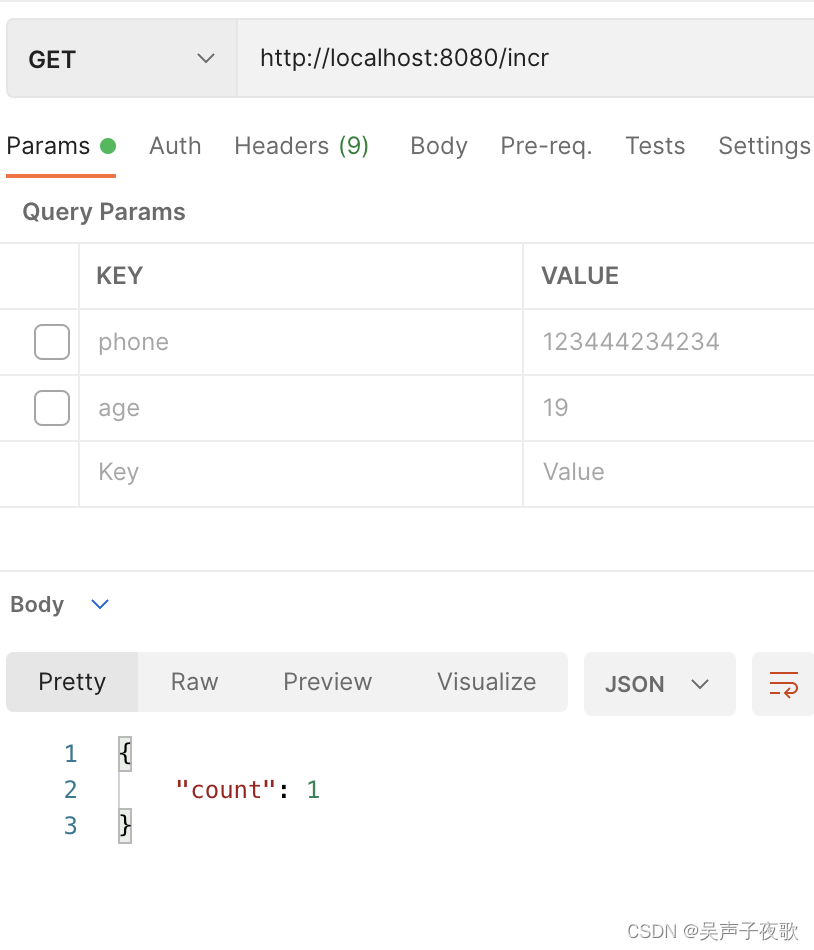Go to the Tests tab

(x=655, y=146)
